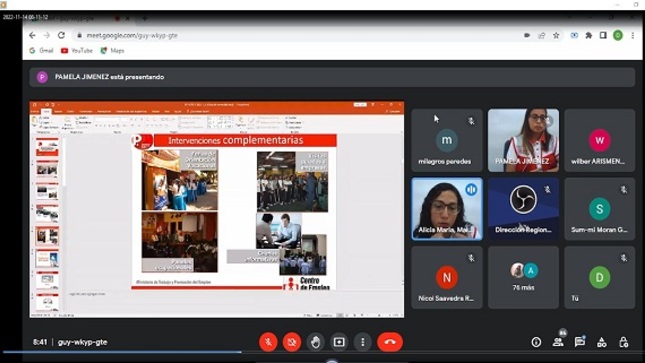Image resolution: width=645 pixels, height=363 pixels.
Task: Open Chrome three-dot menu
Action: 633,35
